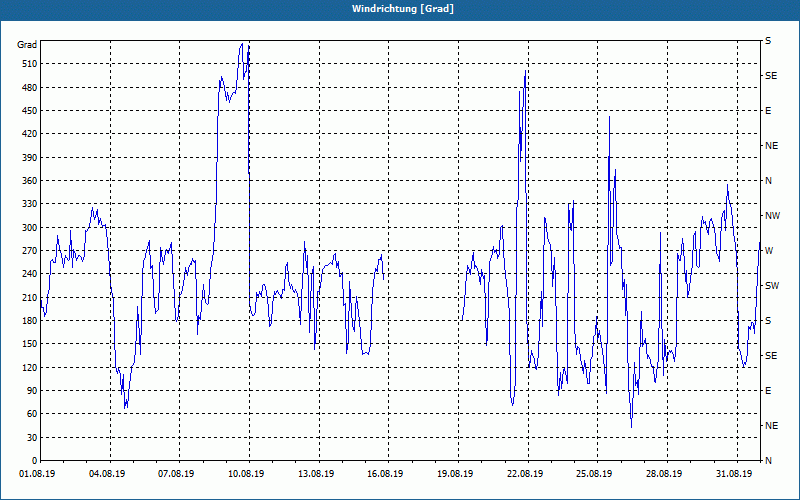Click the 'Grad' y-axis unit label
Viewport: 800px width, 500px height.
(27, 45)
